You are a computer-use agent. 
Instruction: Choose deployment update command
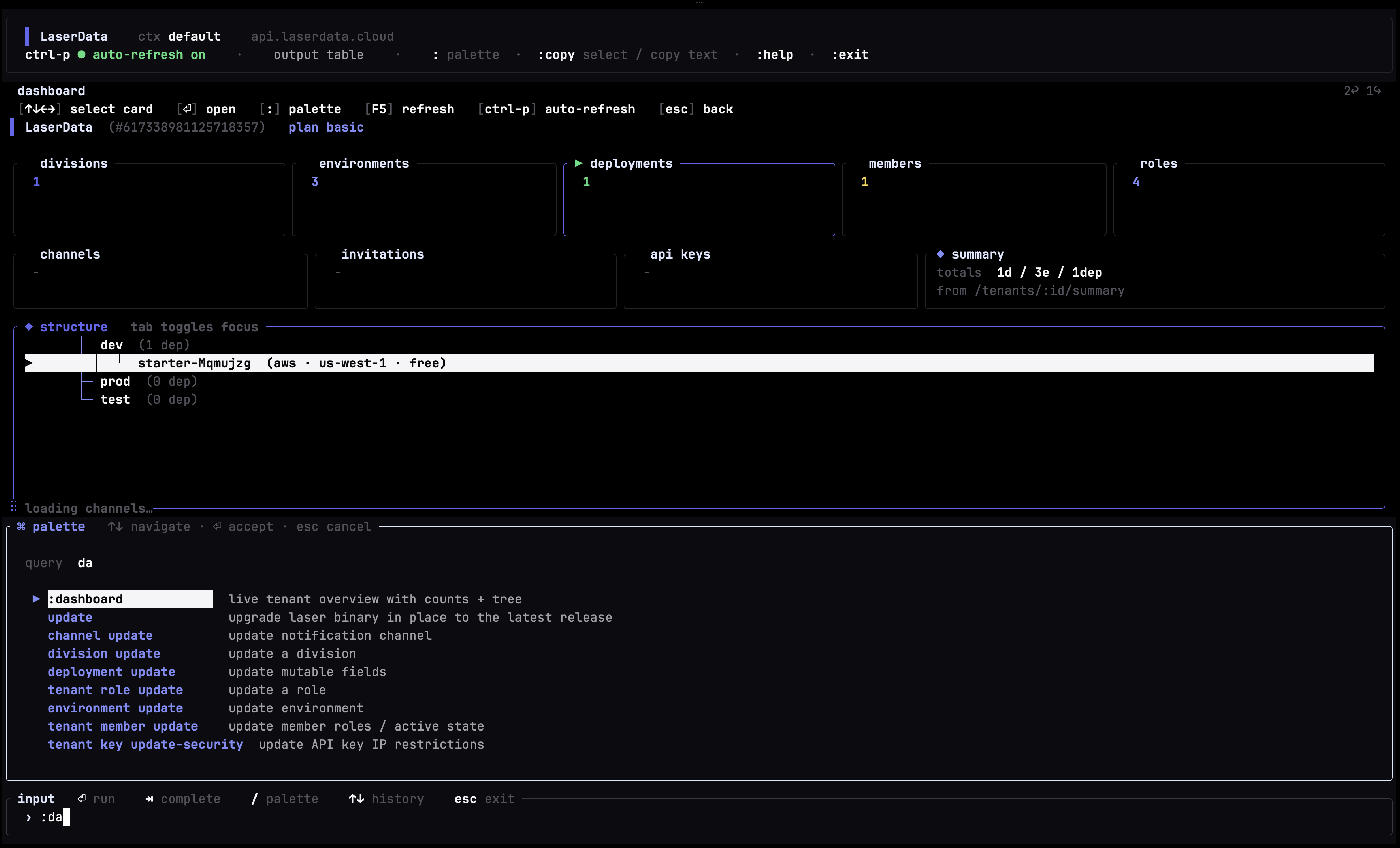pyautogui.click(x=111, y=672)
